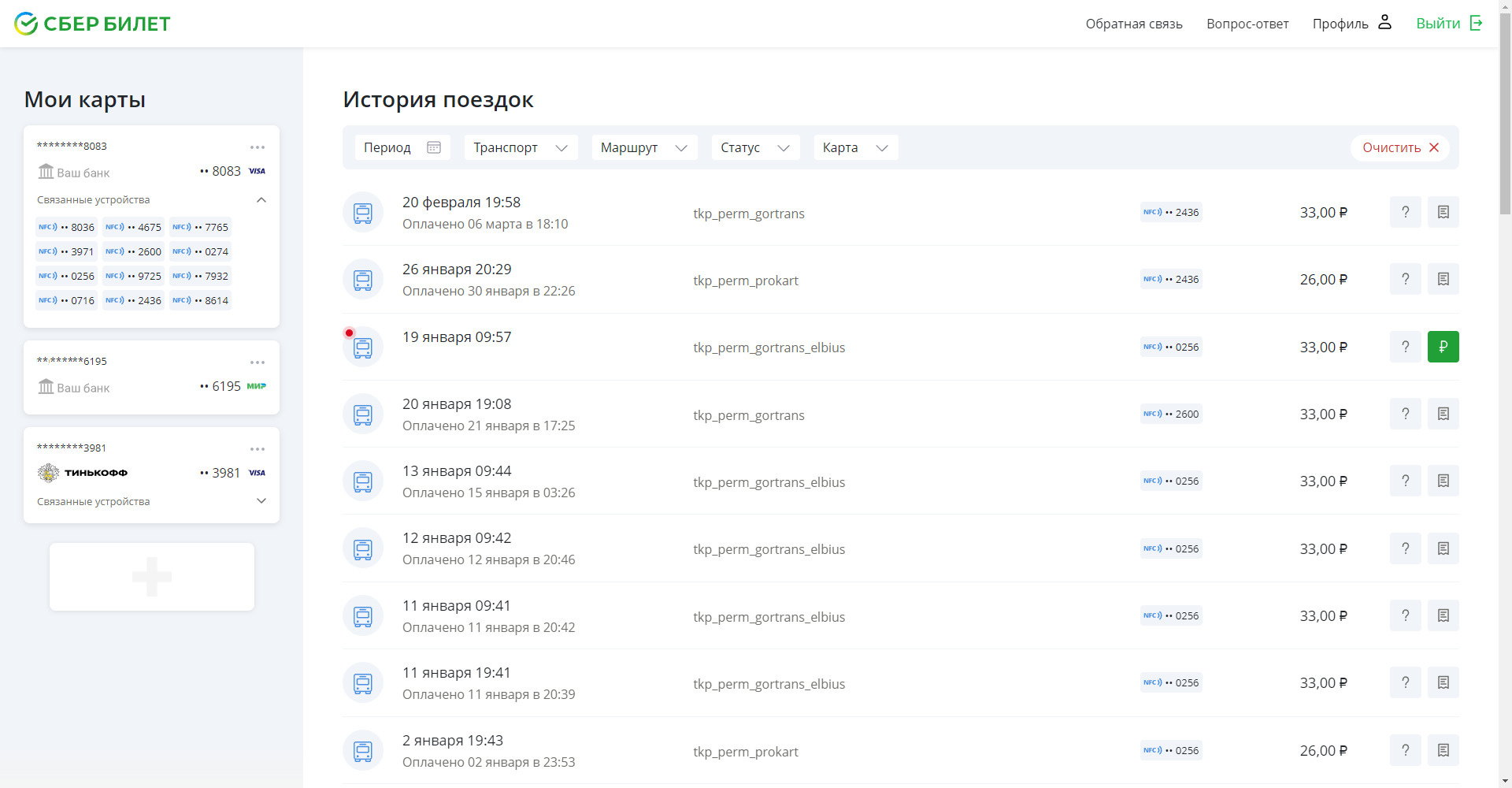Click the Сбер Билет logo

pyautogui.click(x=92, y=24)
